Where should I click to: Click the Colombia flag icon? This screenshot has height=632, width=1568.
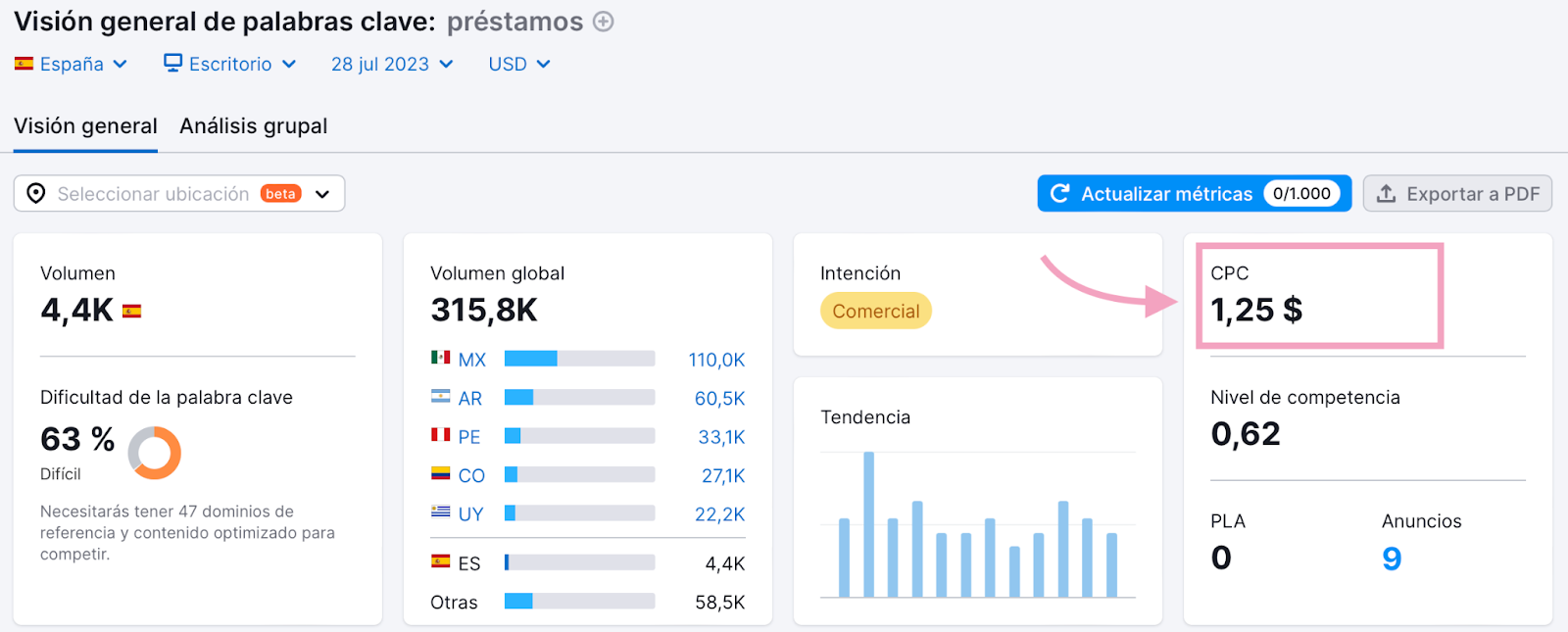pos(440,474)
